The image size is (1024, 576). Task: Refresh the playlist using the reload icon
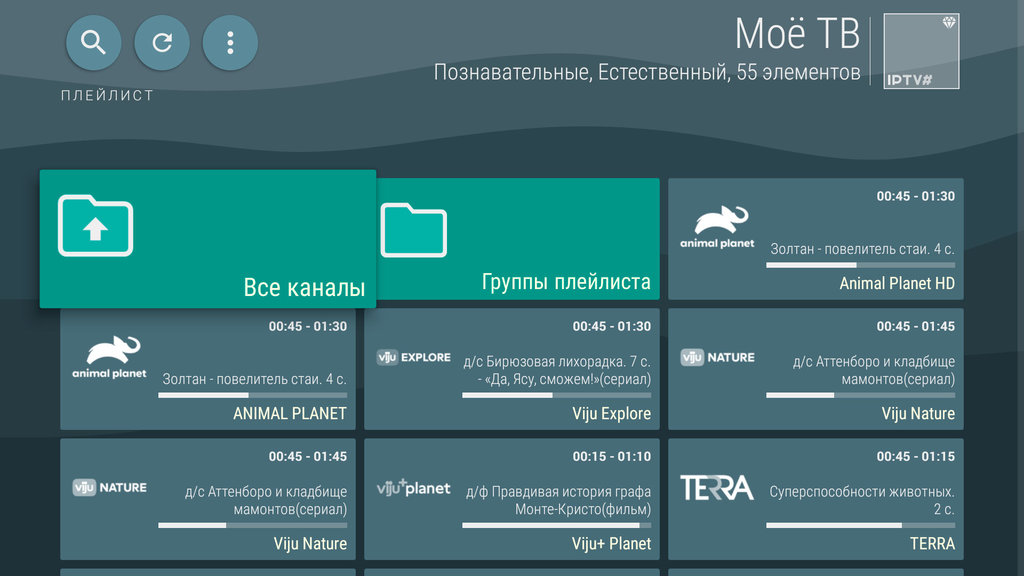(161, 42)
